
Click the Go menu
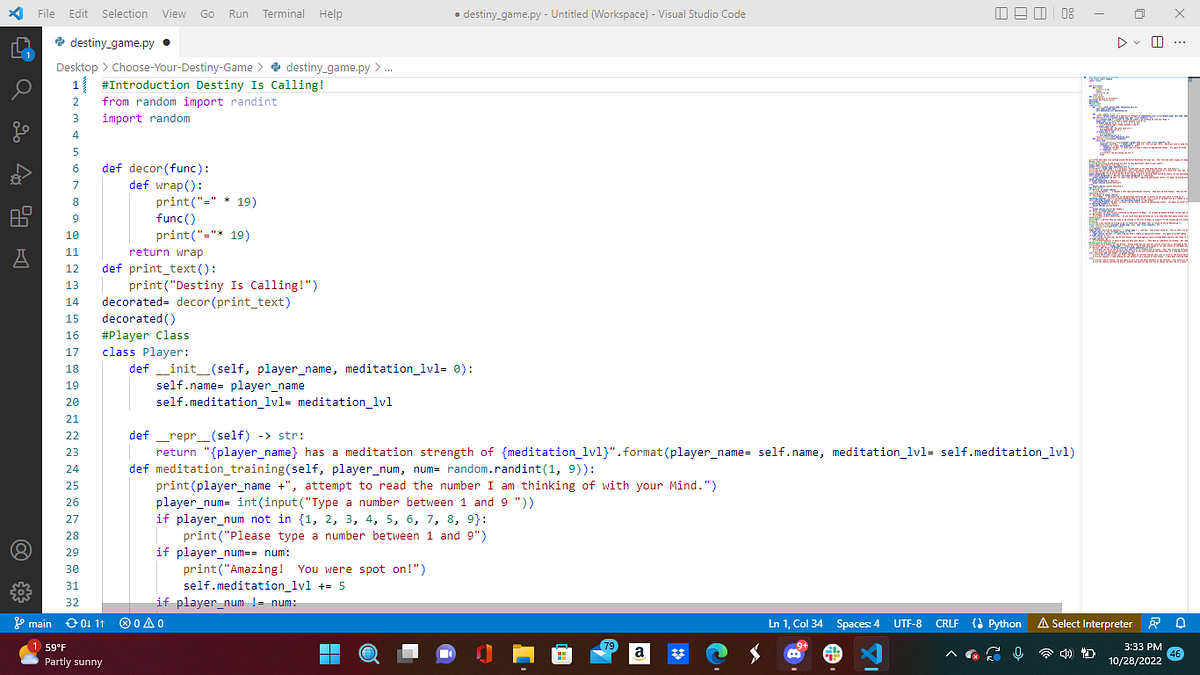click(208, 14)
